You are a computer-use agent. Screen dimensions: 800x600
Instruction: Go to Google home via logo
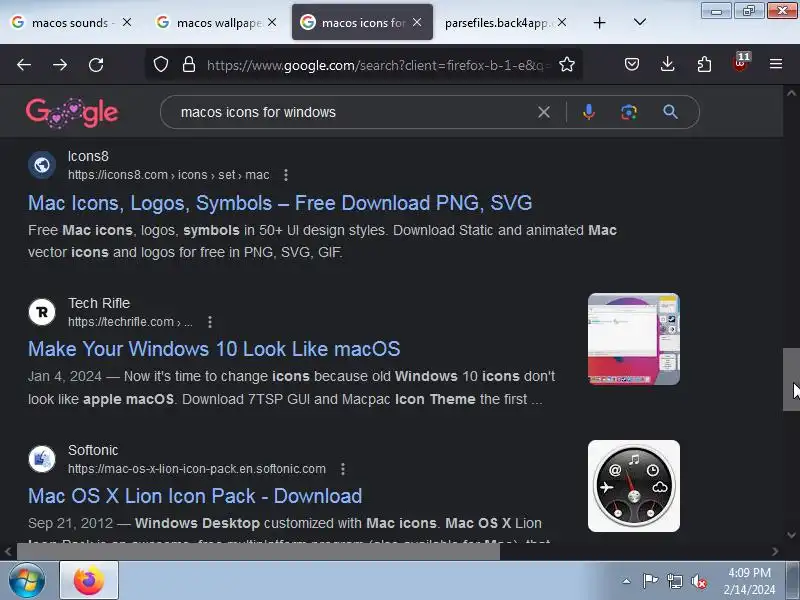click(x=72, y=113)
